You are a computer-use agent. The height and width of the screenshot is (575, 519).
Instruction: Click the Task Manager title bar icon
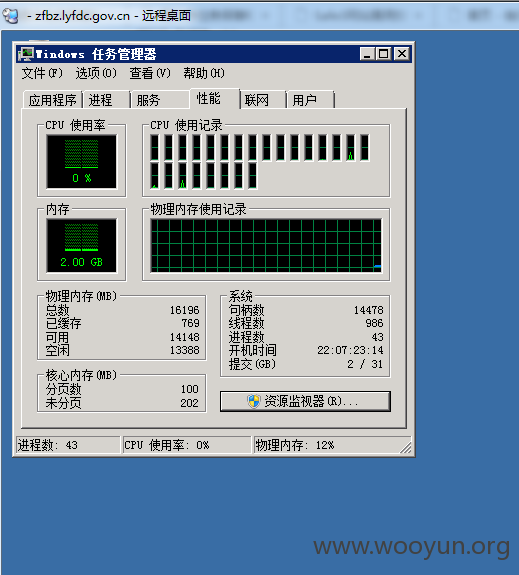pyautogui.click(x=26, y=54)
